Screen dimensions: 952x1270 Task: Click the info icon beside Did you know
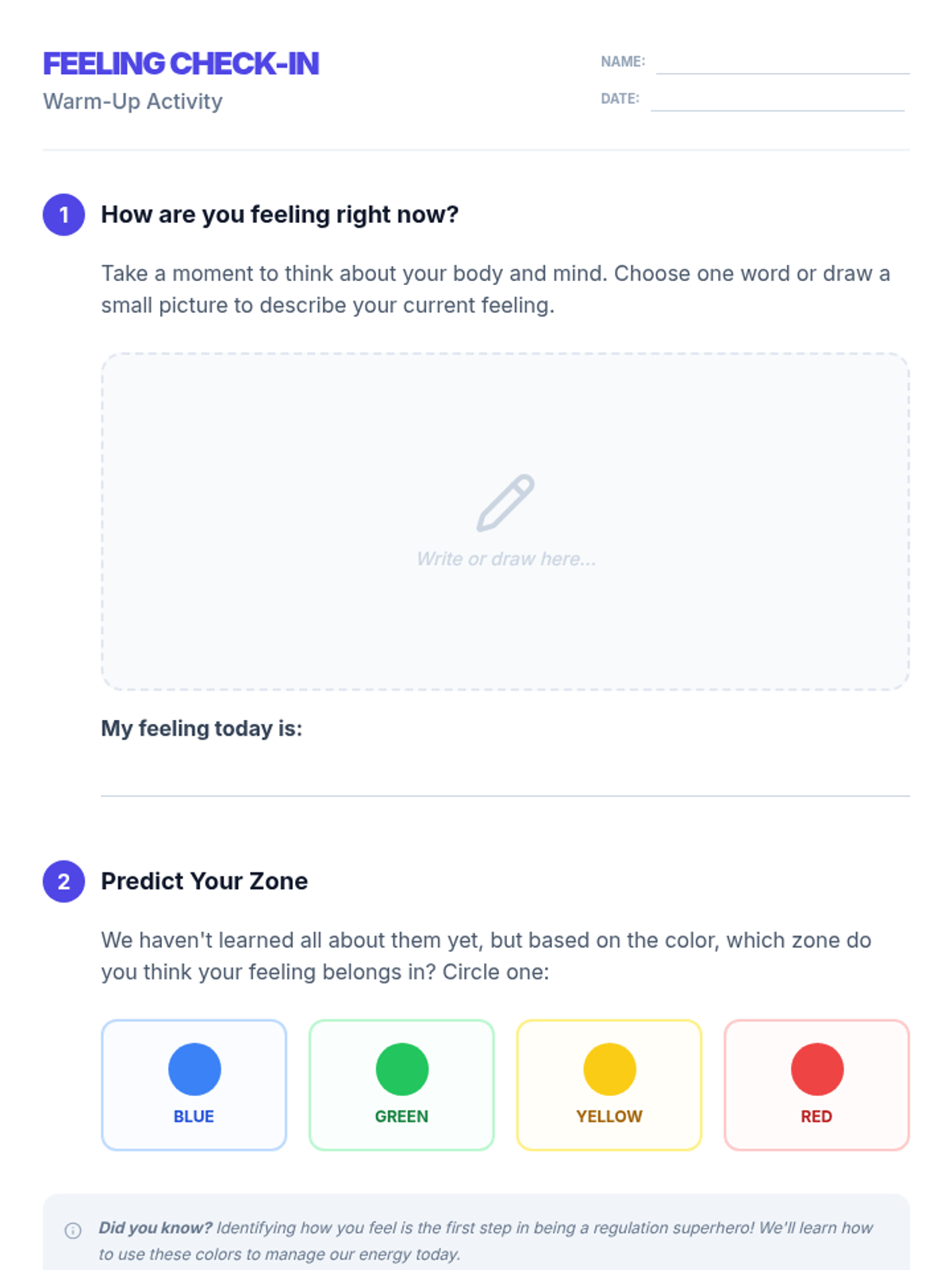coord(73,1231)
